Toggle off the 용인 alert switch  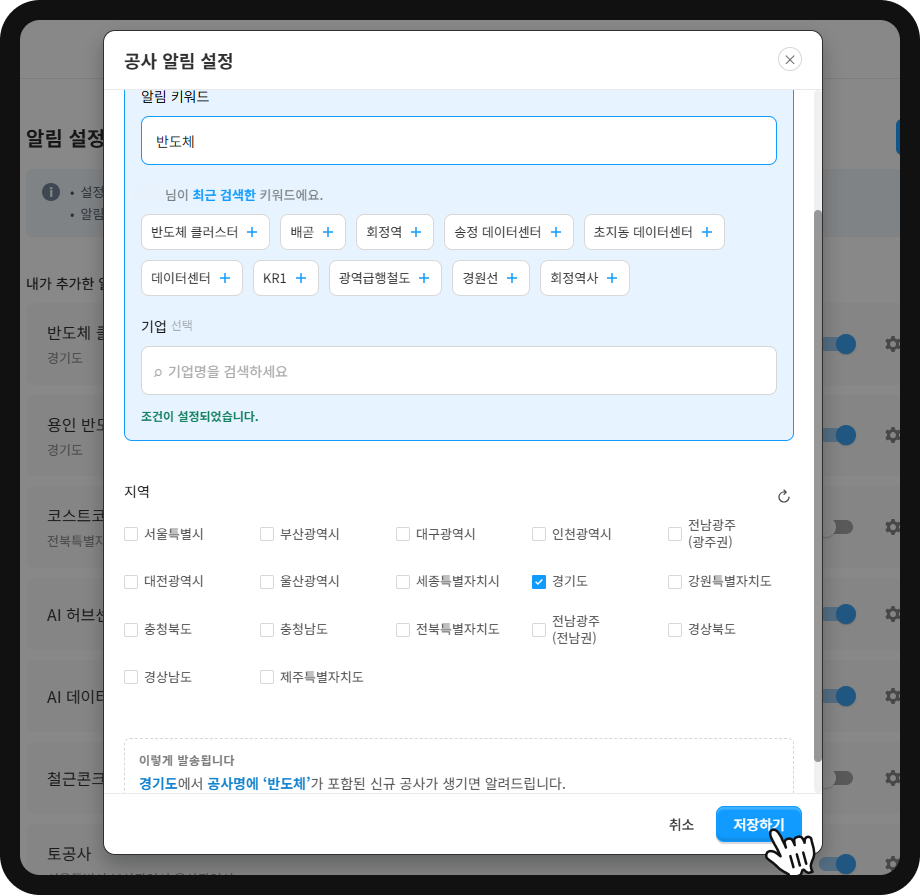(x=839, y=435)
